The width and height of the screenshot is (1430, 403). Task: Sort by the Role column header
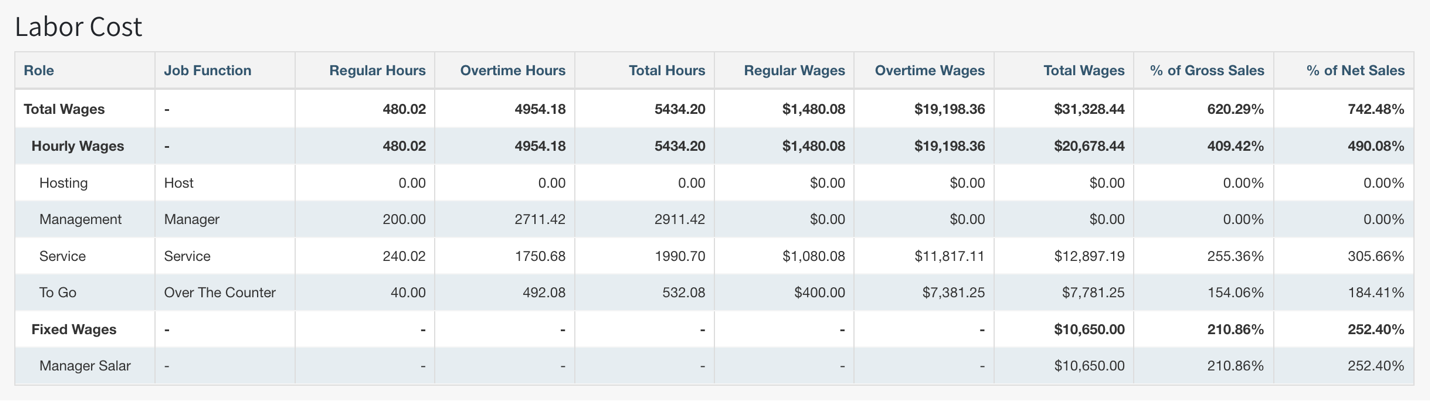(x=39, y=70)
